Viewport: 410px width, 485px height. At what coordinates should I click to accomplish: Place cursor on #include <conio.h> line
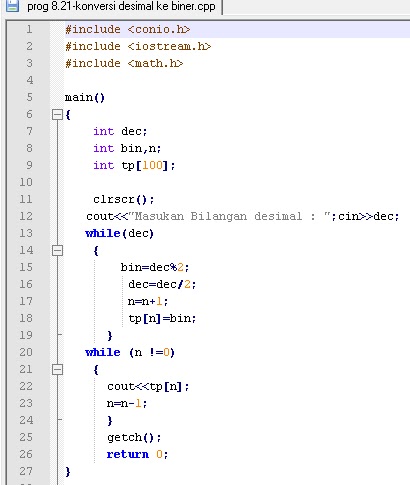pos(127,29)
